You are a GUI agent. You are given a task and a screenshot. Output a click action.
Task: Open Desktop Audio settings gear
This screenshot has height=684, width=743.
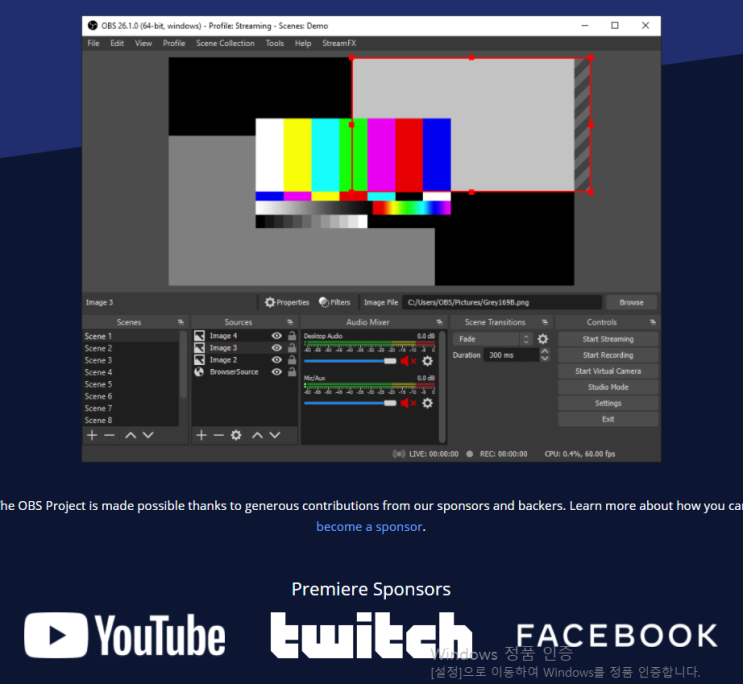[x=427, y=361]
